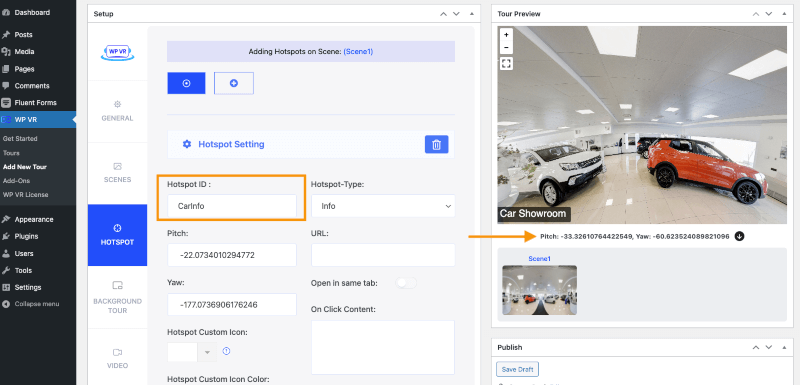Image resolution: width=800 pixels, height=385 pixels.
Task: Open the Add New Tour submenu link
Action: click(24, 167)
